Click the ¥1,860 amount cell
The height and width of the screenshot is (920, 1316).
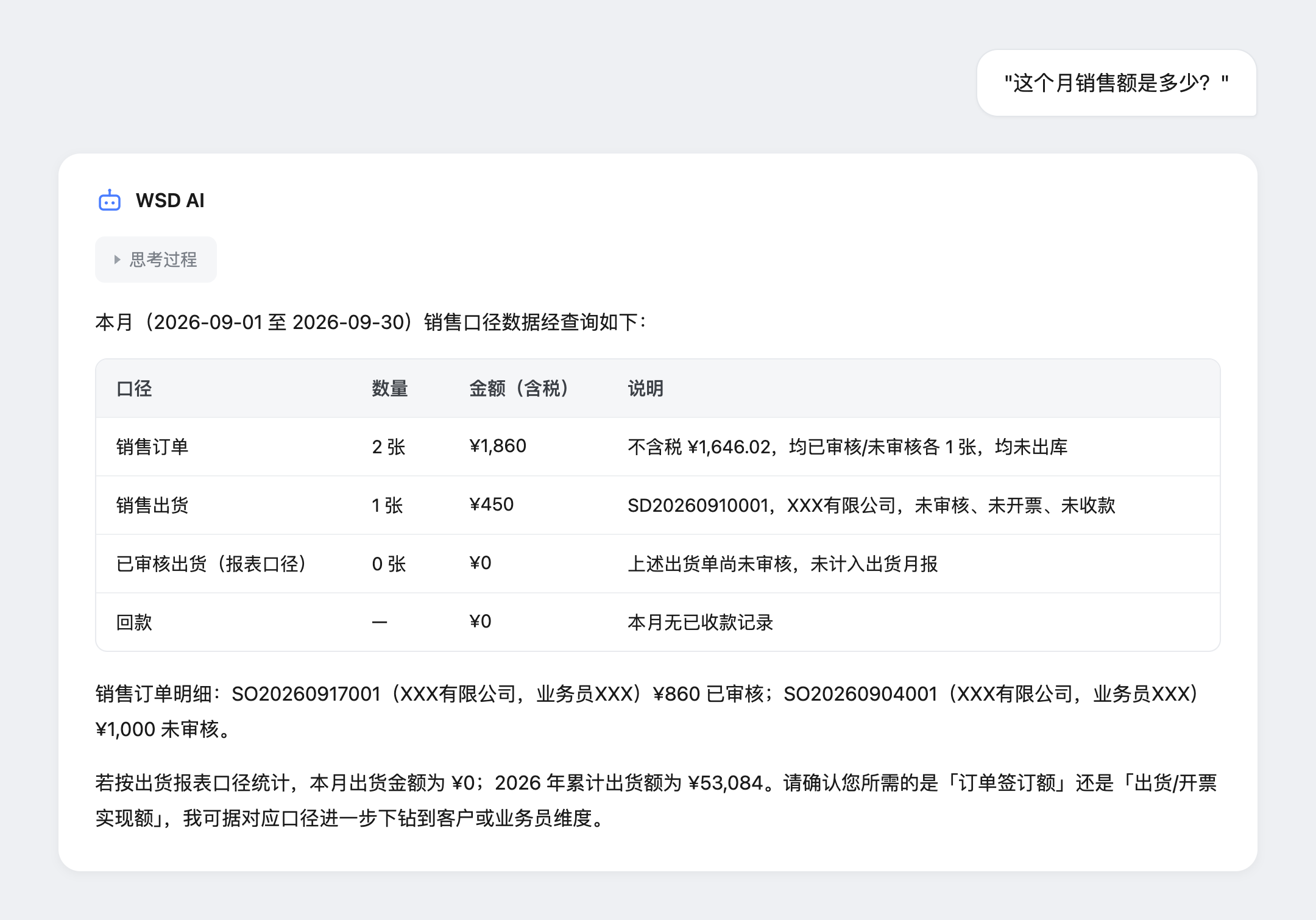point(498,446)
